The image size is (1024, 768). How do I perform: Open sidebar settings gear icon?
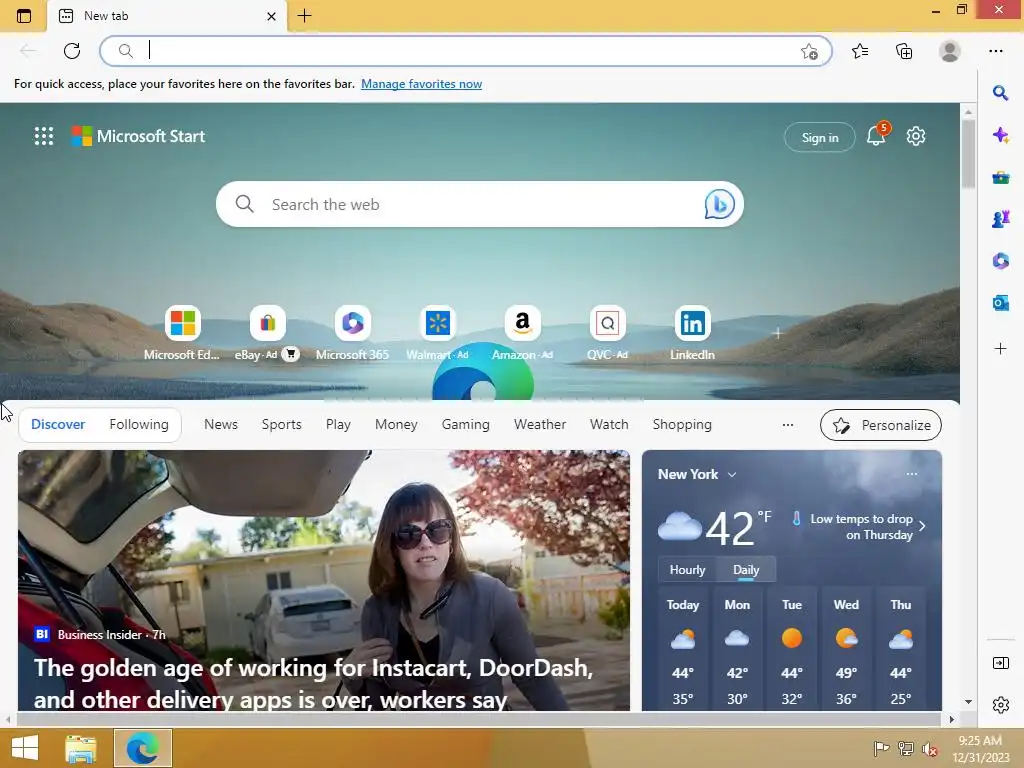click(x=1000, y=705)
